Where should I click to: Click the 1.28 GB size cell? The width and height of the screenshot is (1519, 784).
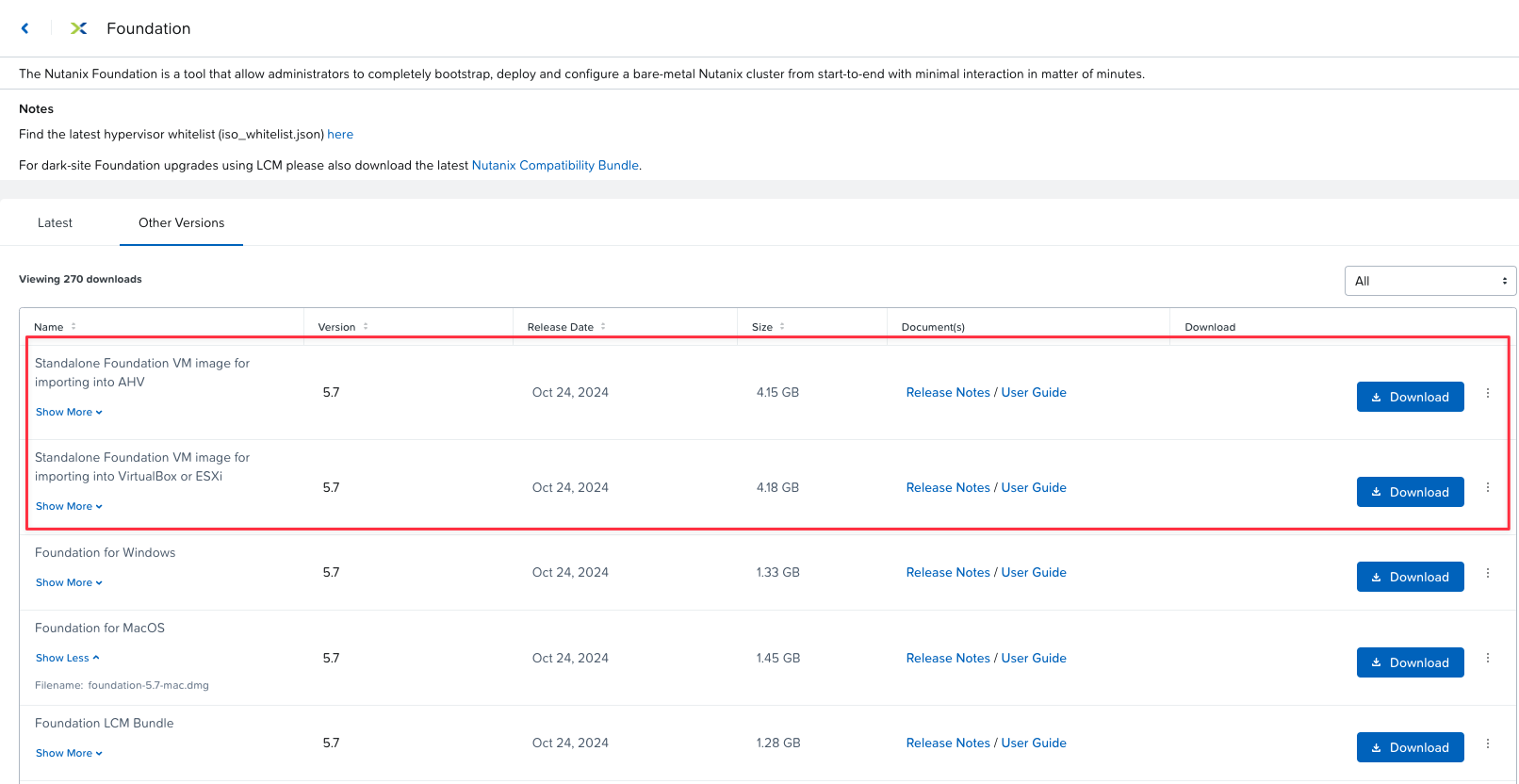coord(777,743)
